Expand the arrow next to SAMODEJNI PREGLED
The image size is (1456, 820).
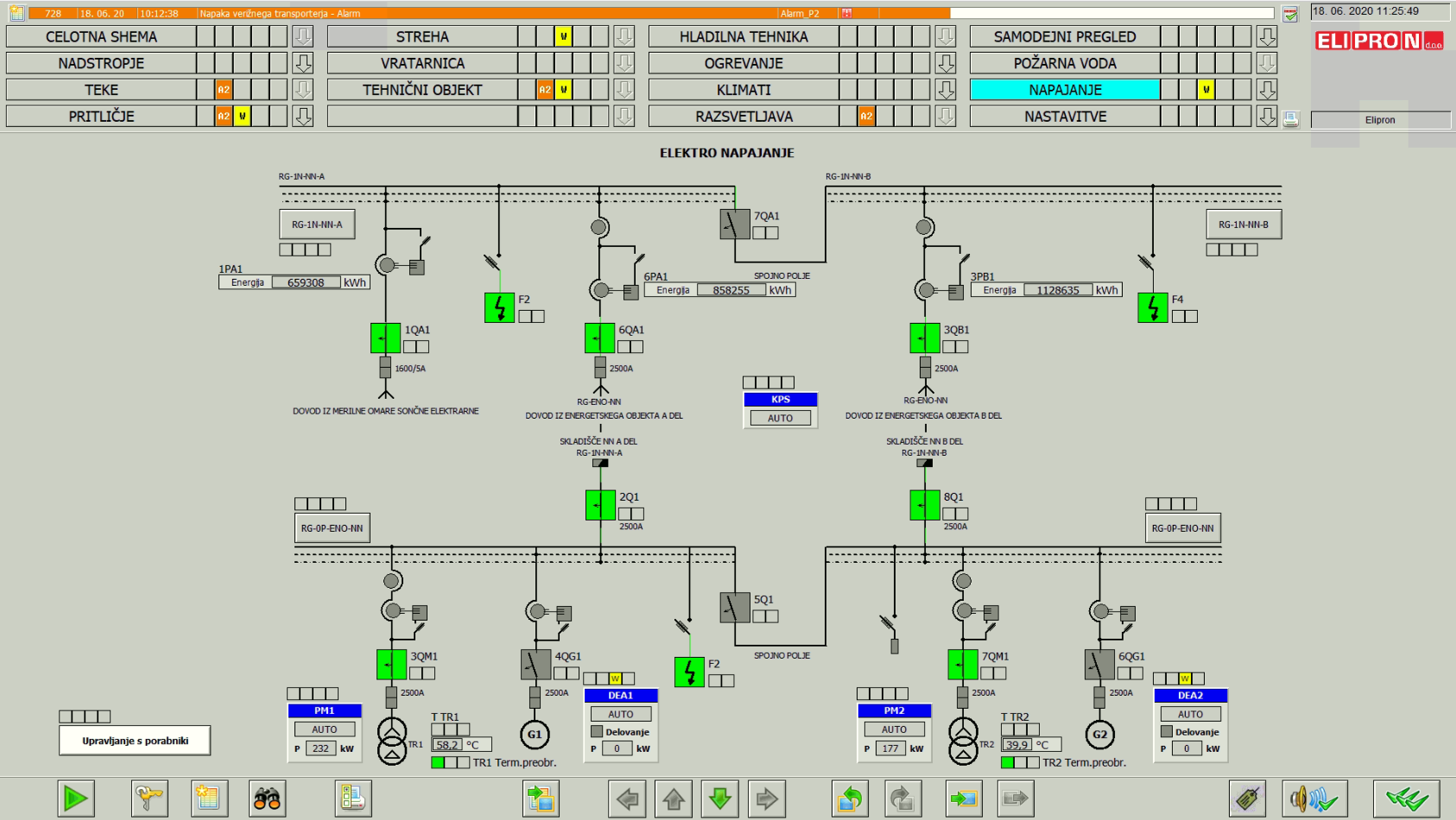[x=1267, y=36]
